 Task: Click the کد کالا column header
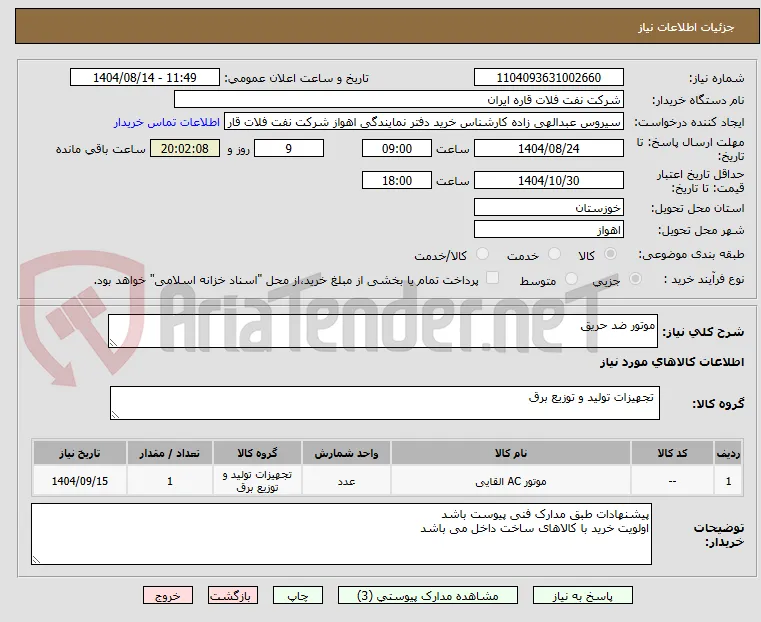[x=672, y=453]
